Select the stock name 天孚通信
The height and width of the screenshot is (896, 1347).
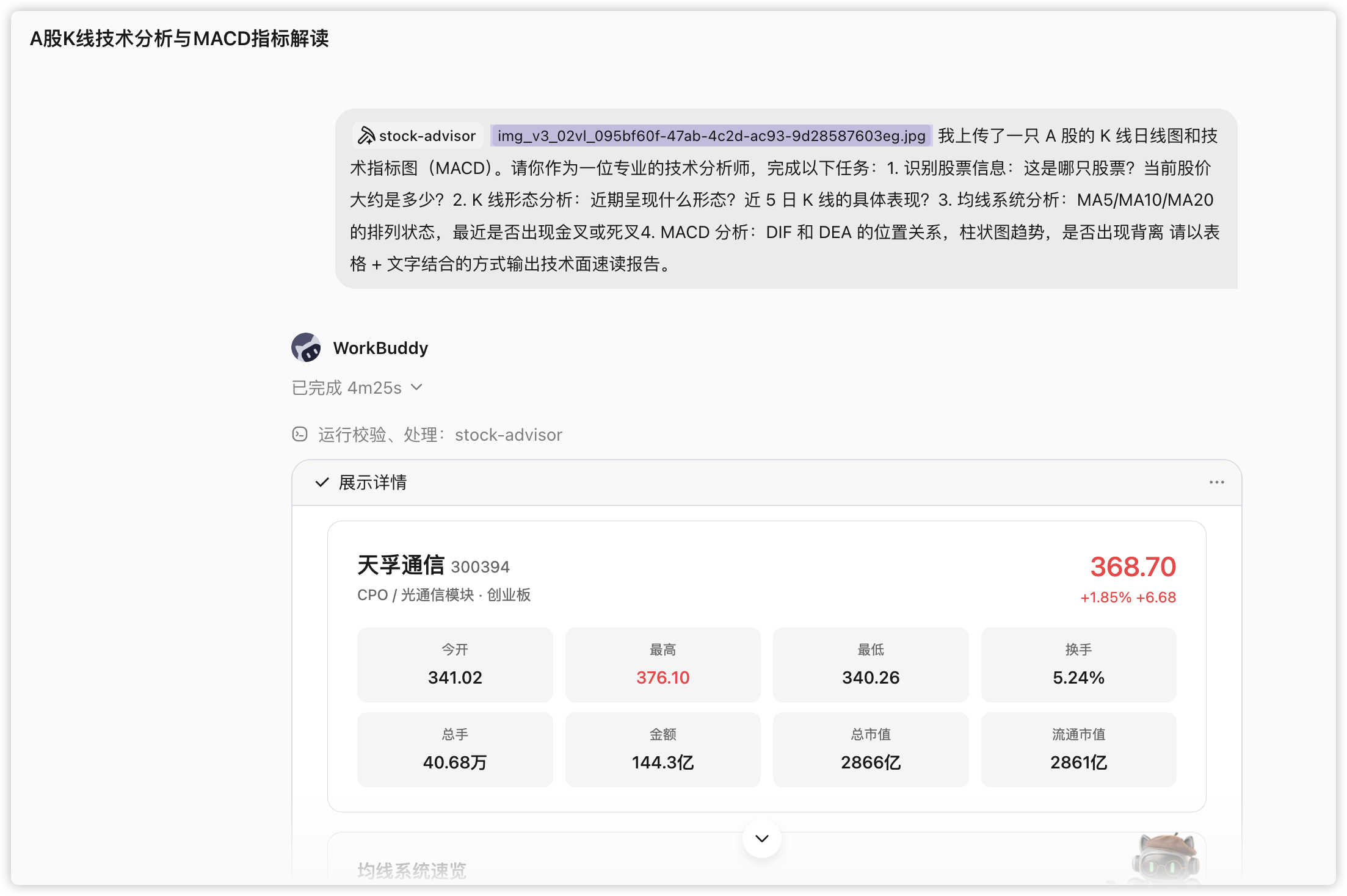pos(401,566)
